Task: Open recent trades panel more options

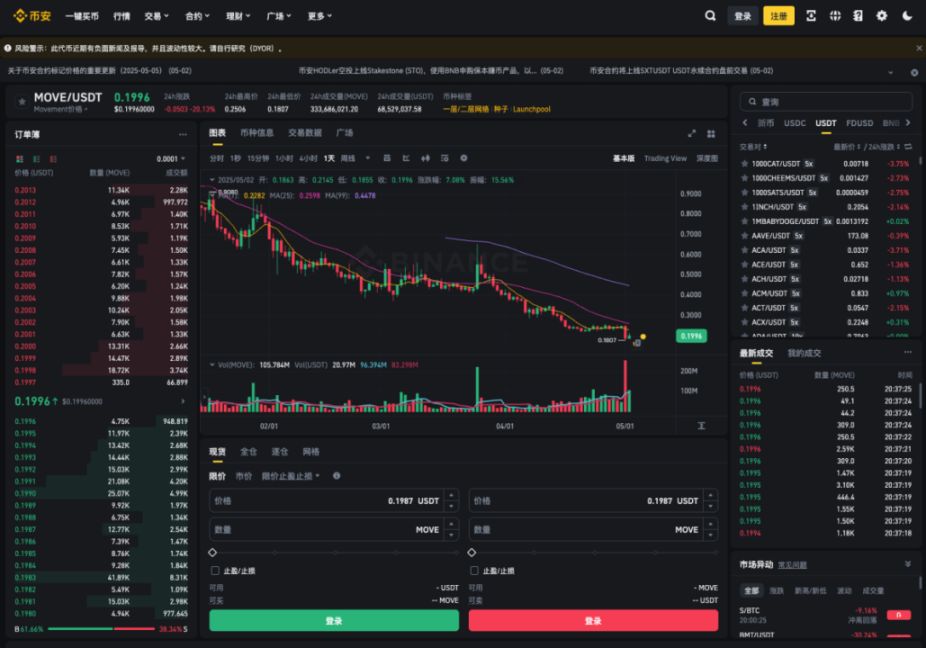Action: (907, 353)
